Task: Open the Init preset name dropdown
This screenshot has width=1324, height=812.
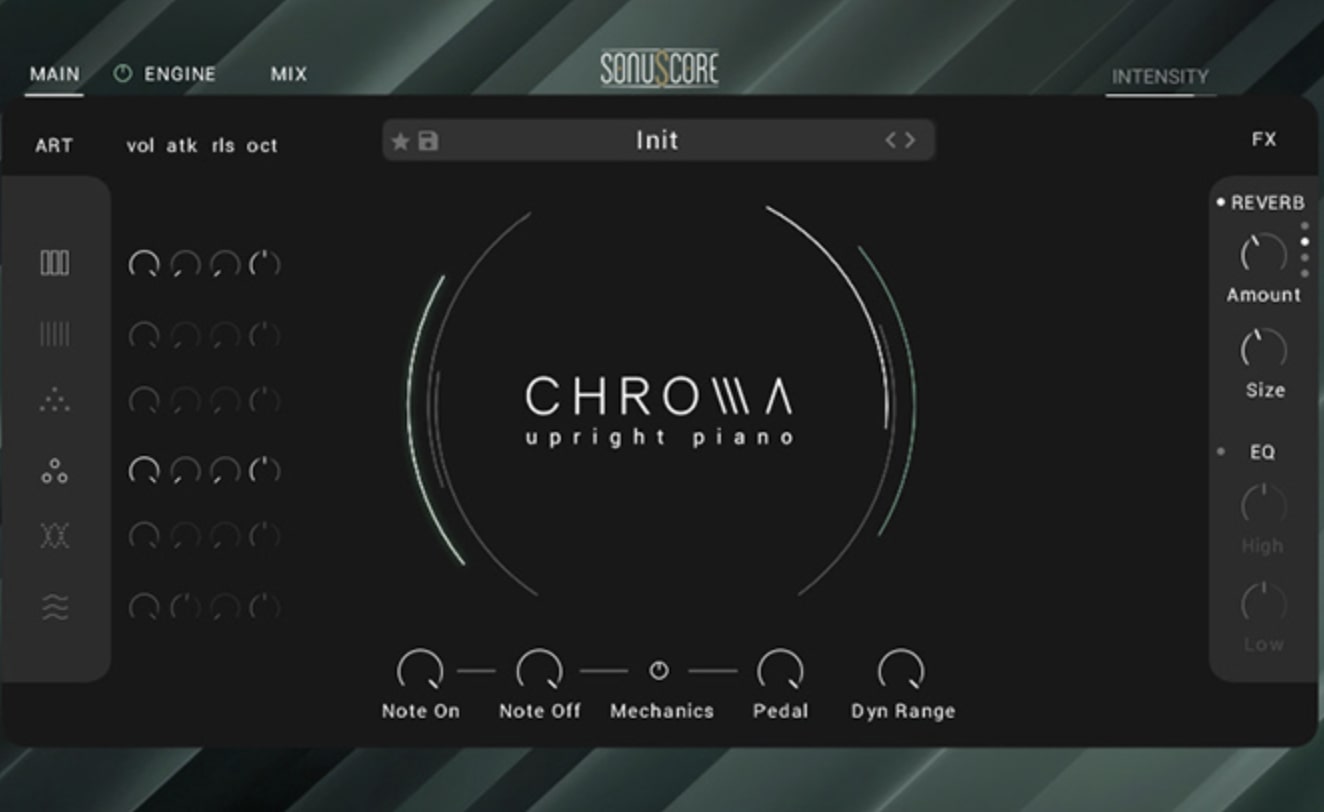Action: (657, 140)
